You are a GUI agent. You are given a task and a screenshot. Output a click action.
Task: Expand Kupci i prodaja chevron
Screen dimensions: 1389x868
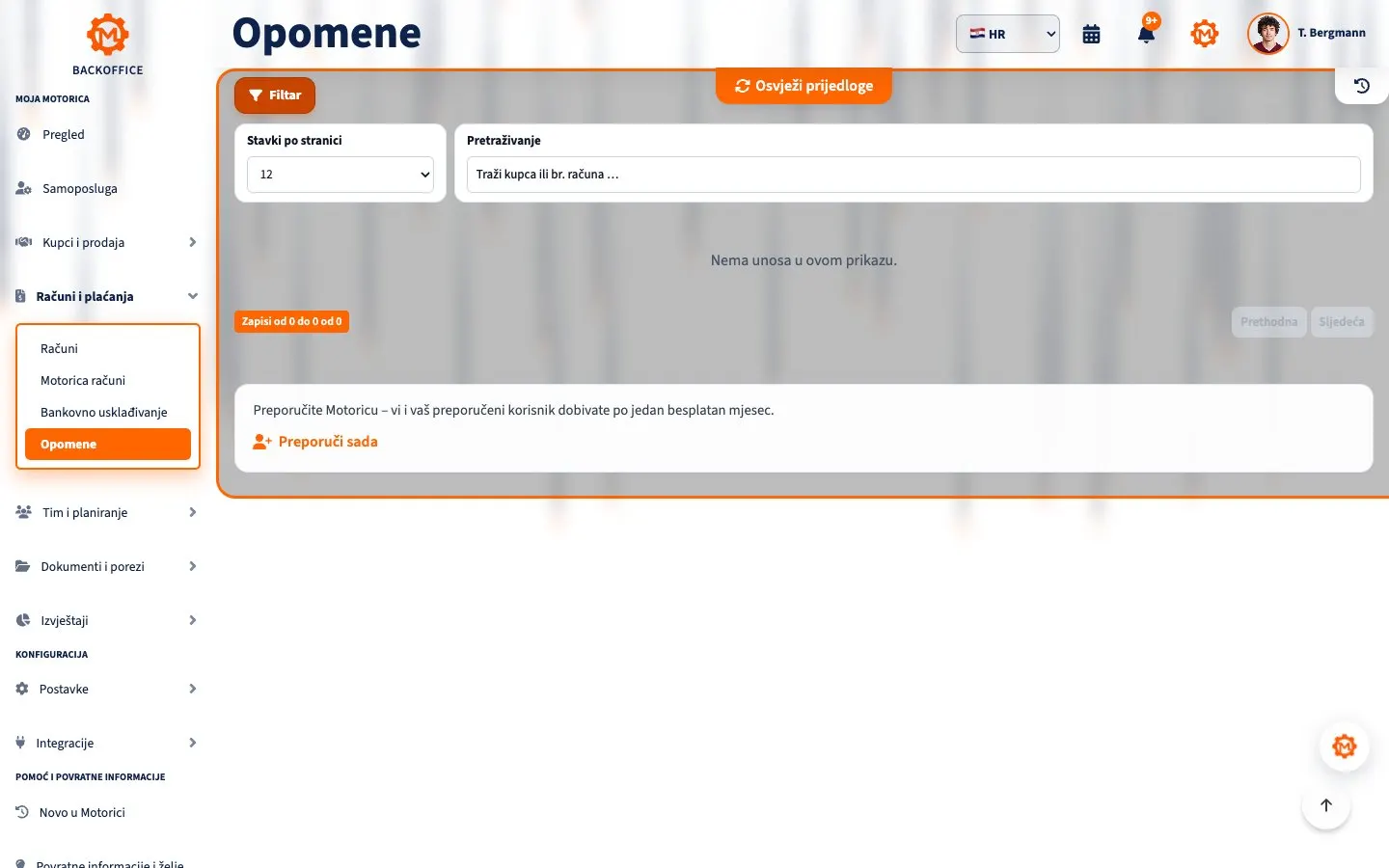click(192, 242)
